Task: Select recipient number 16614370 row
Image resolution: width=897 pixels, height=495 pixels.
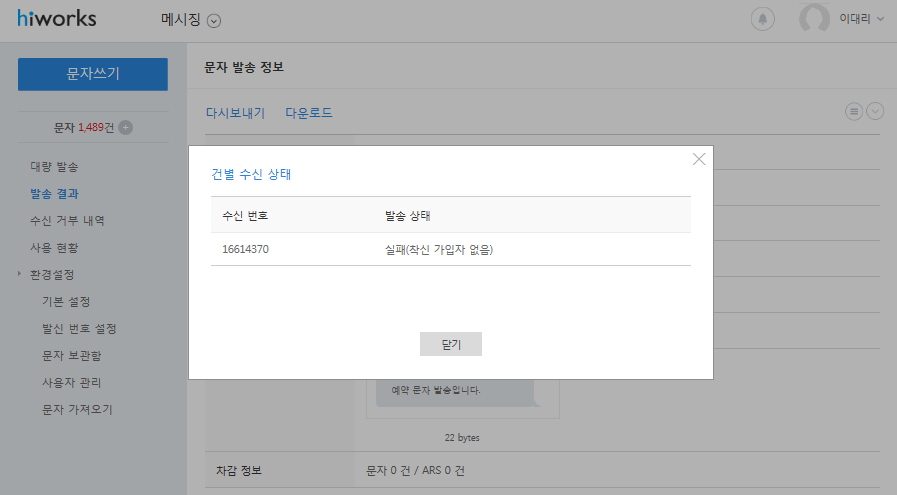Action: pyautogui.click(x=451, y=249)
